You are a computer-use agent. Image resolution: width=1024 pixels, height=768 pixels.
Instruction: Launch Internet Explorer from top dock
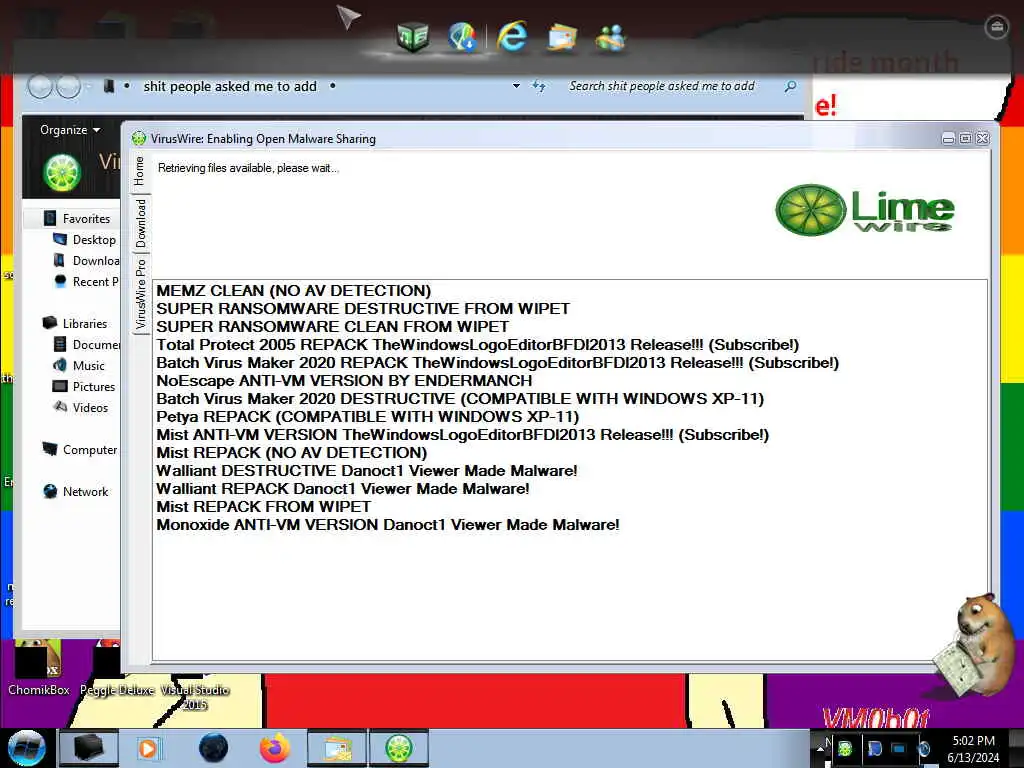[512, 36]
